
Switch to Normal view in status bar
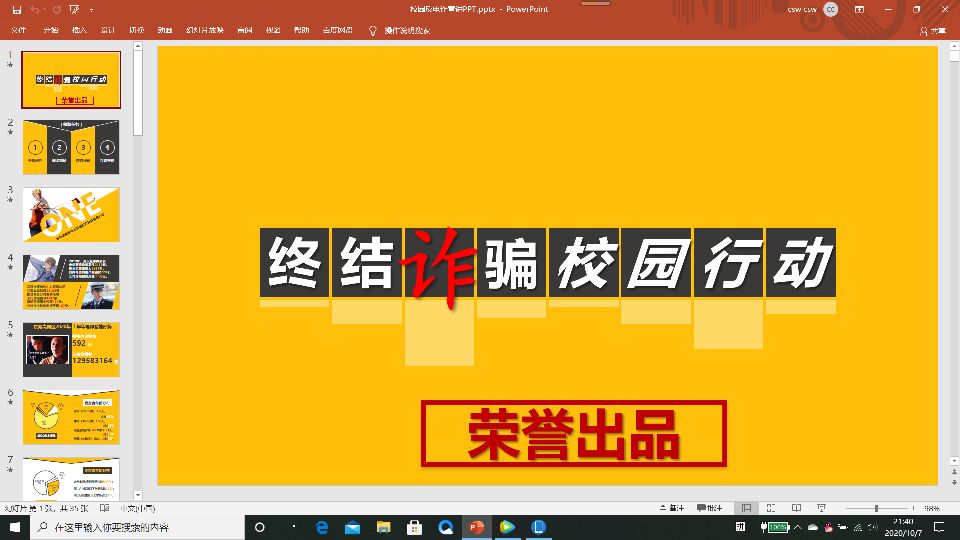point(746,508)
